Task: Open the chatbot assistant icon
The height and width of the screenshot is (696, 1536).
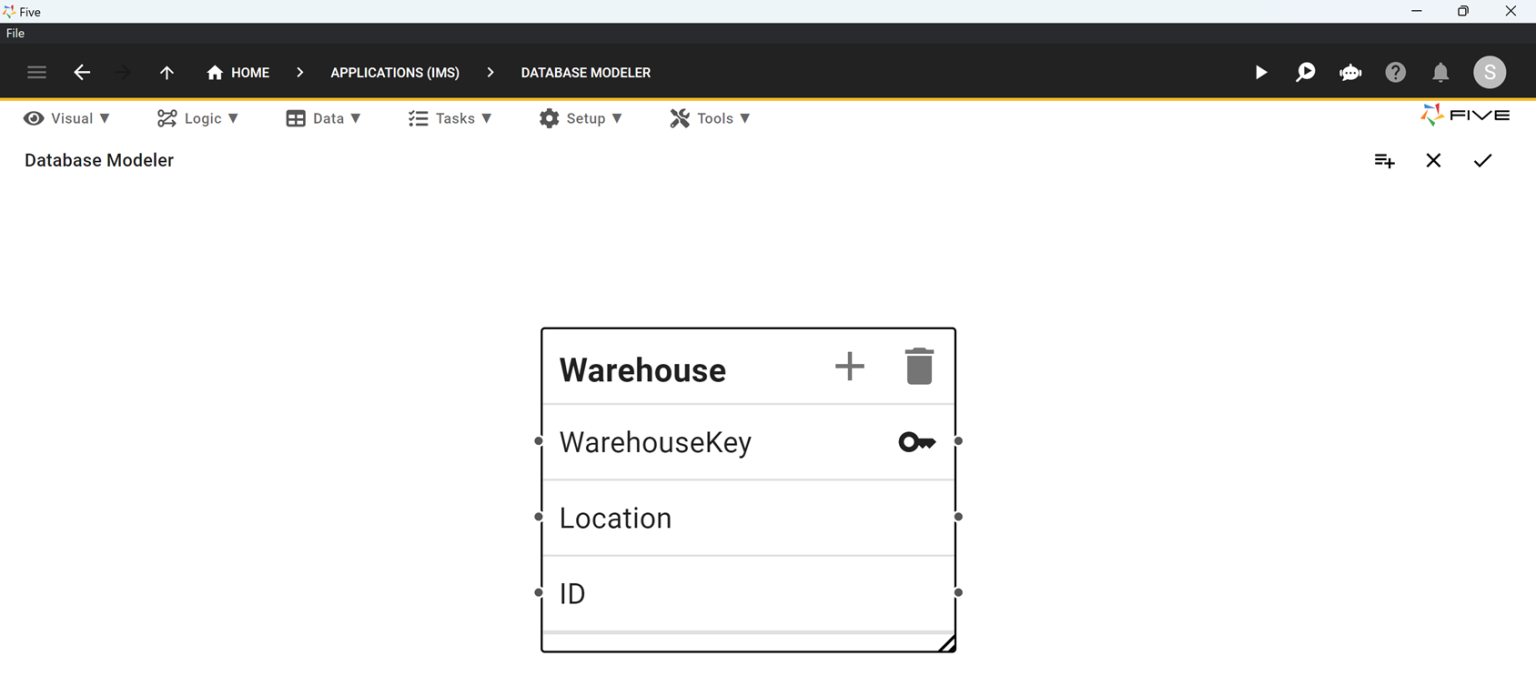Action: 1350,72
